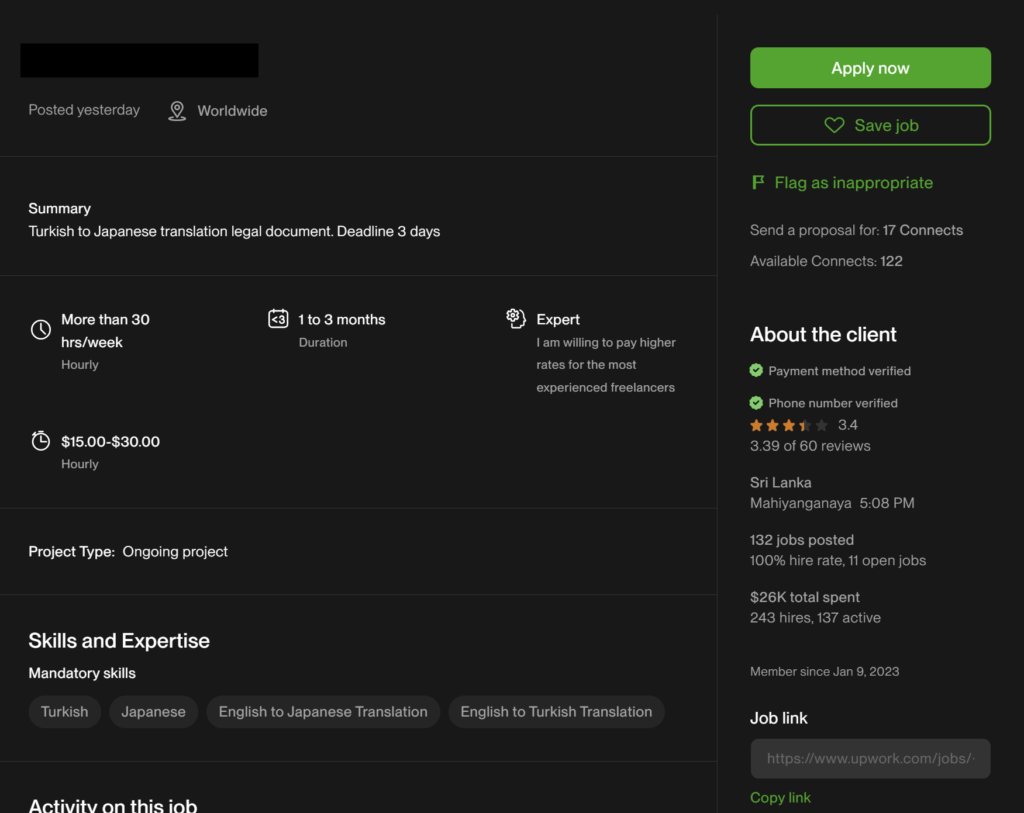Click the calendar icon beside 1 to 3 months

(x=278, y=319)
